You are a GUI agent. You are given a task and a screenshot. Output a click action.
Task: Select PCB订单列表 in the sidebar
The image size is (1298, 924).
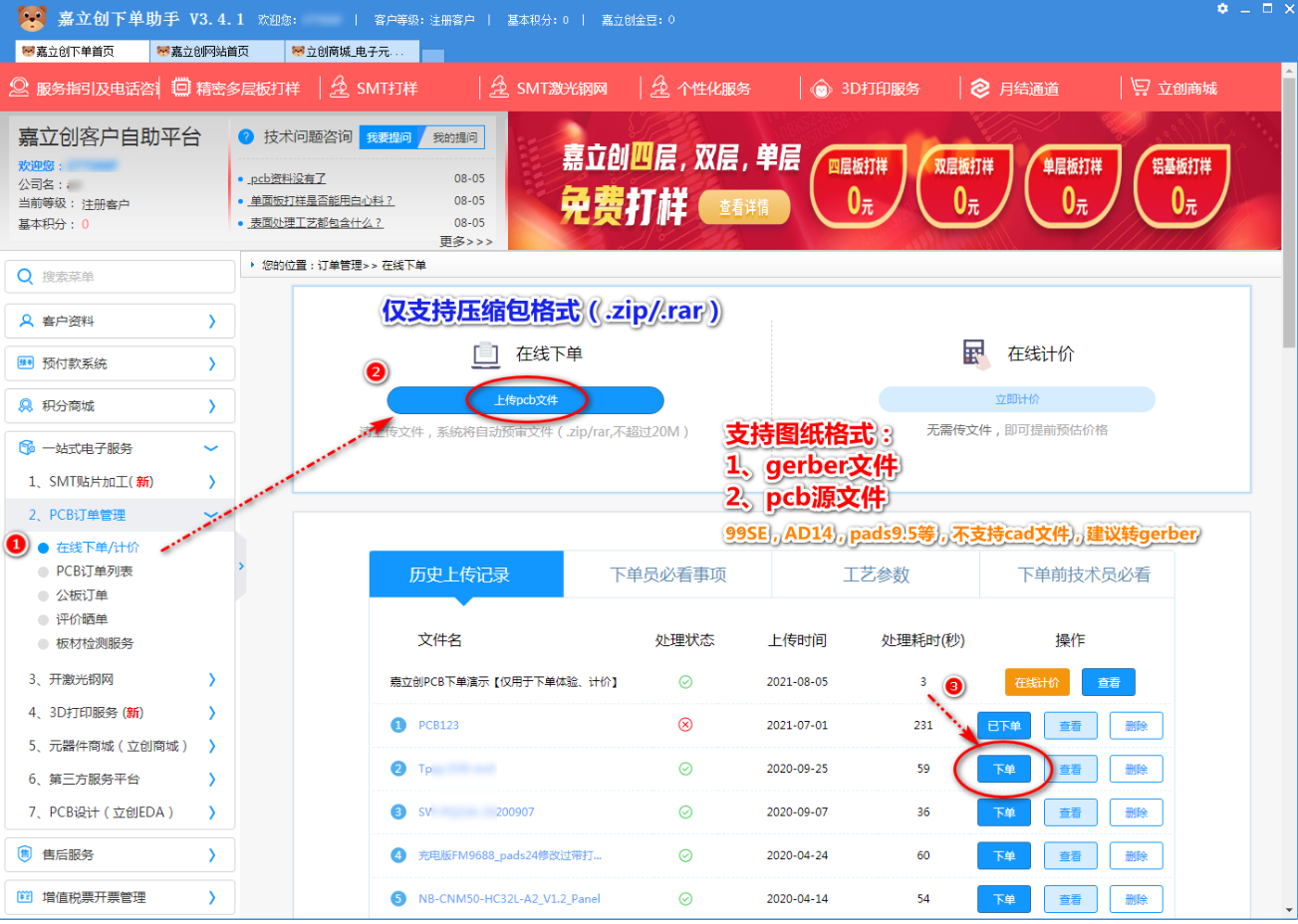tap(94, 572)
